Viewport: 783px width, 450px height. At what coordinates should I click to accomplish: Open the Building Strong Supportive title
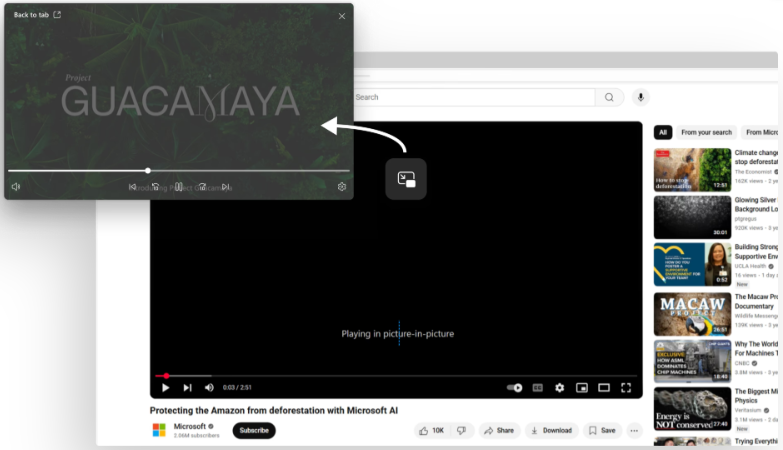pyautogui.click(x=756, y=251)
